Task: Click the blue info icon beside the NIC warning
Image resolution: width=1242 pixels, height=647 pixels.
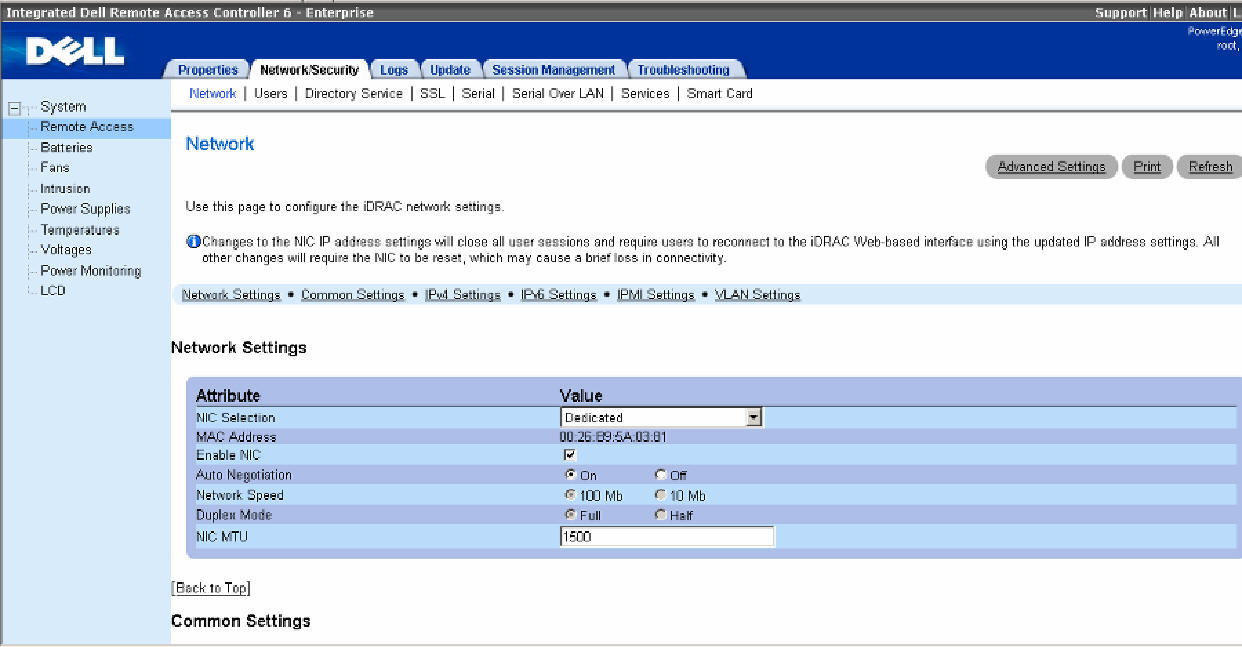Action: 193,242
